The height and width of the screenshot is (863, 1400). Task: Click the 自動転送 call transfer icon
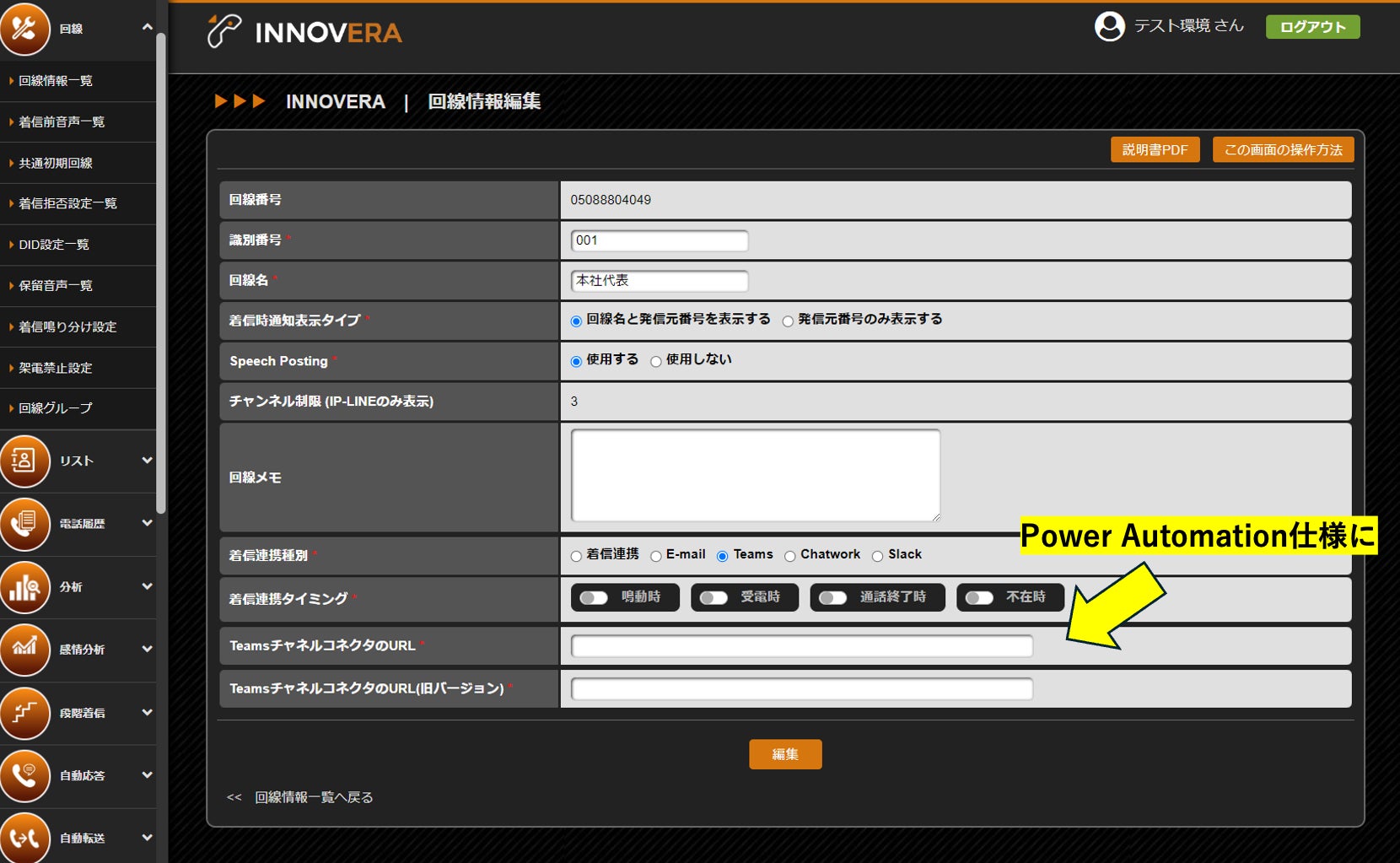click(24, 838)
